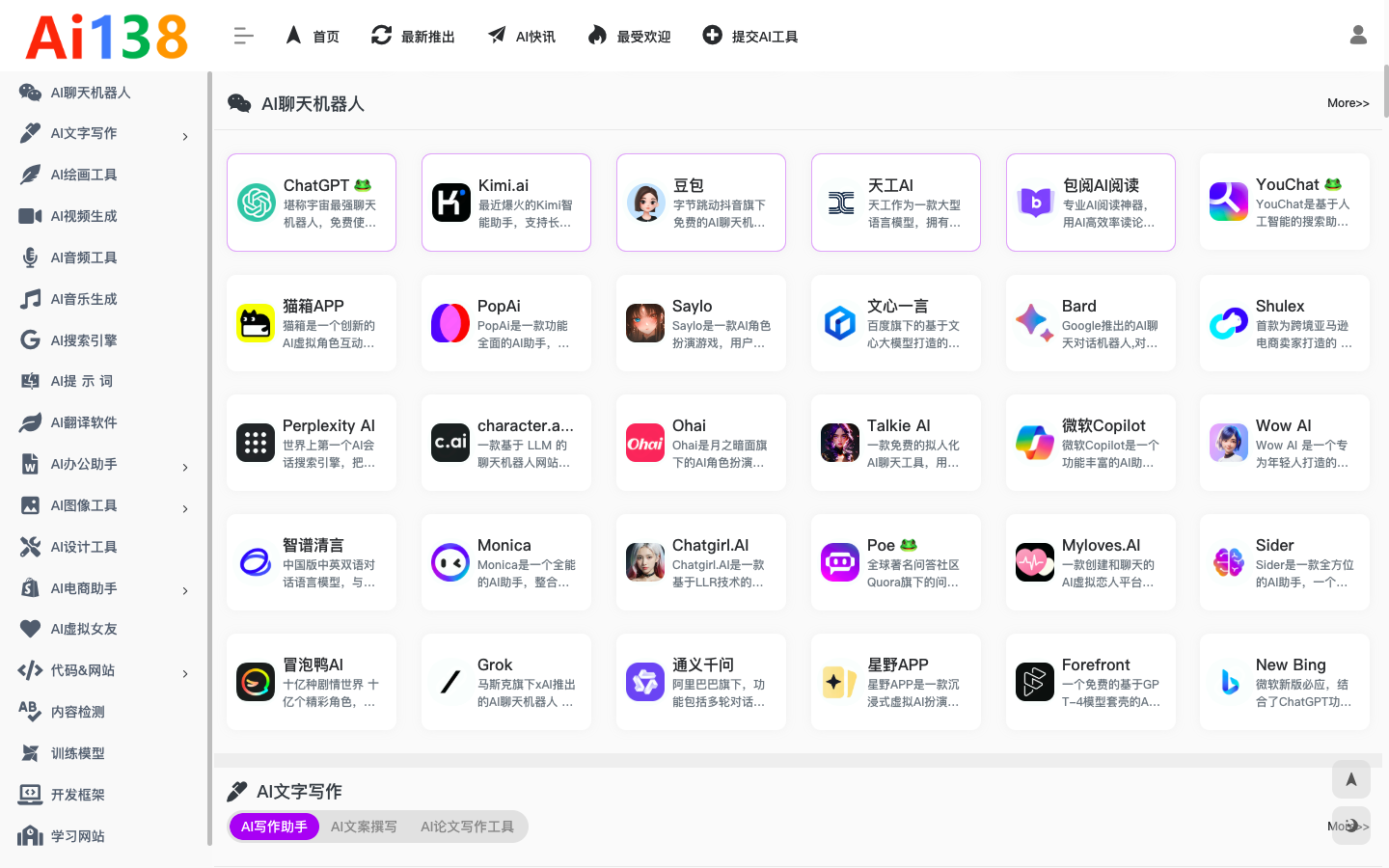Open the Ohai icon
The height and width of the screenshot is (868, 1389).
(x=645, y=443)
